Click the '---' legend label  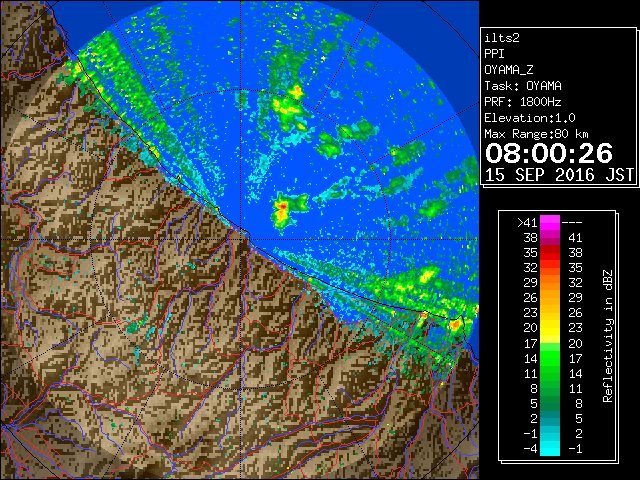click(572, 222)
